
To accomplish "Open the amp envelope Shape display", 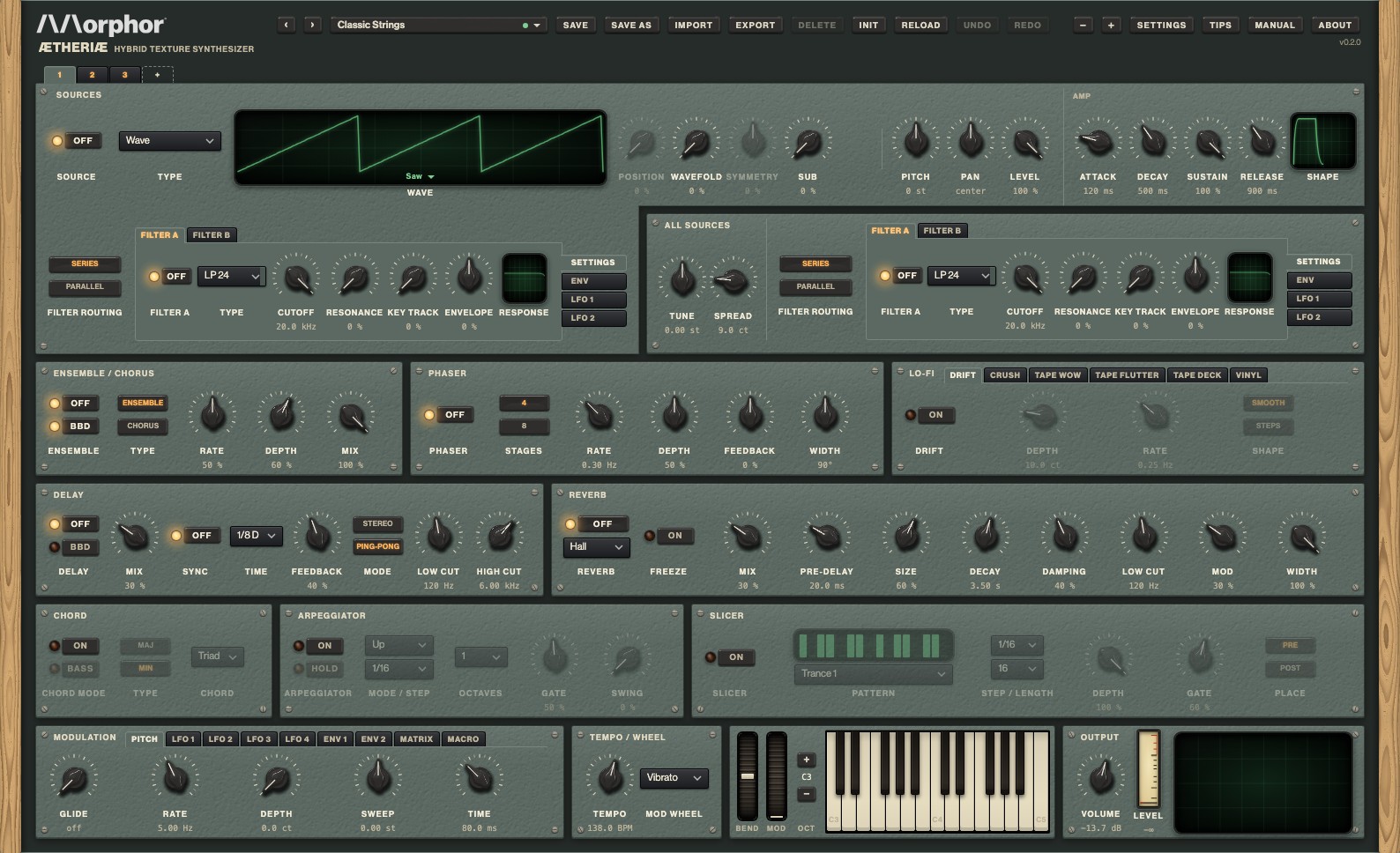I will [1322, 141].
